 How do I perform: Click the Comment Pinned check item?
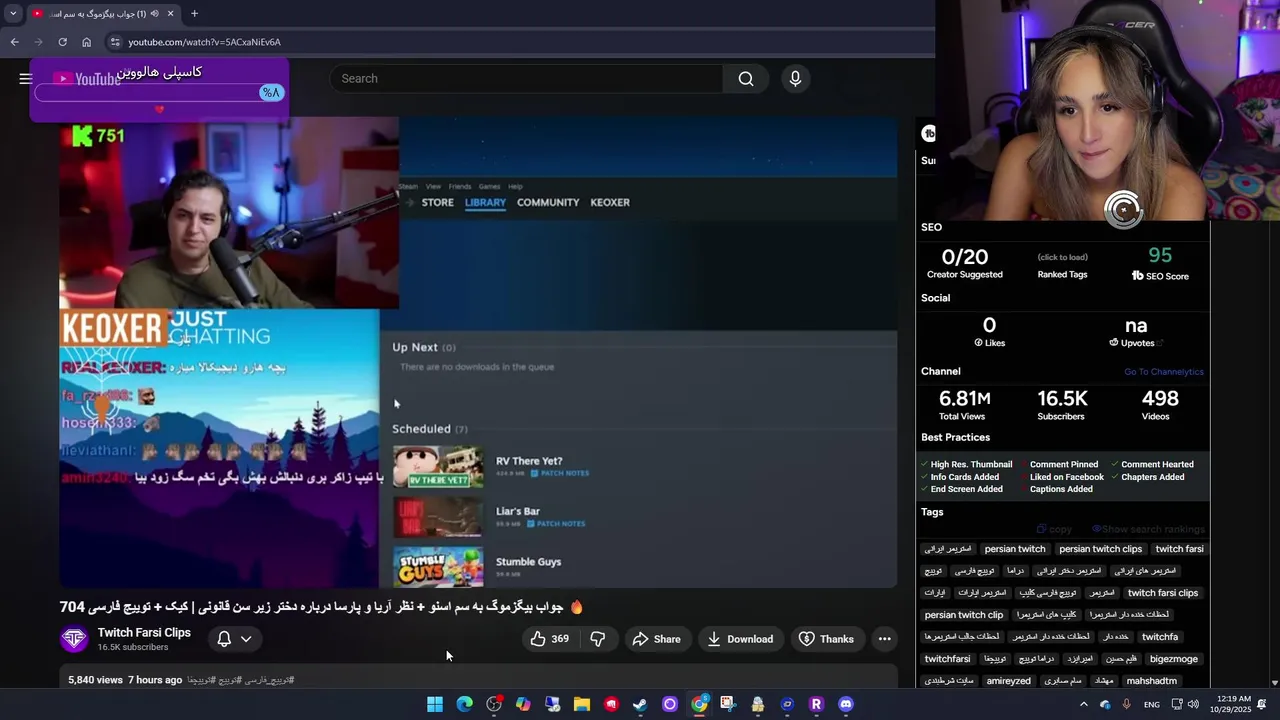tap(1058, 465)
